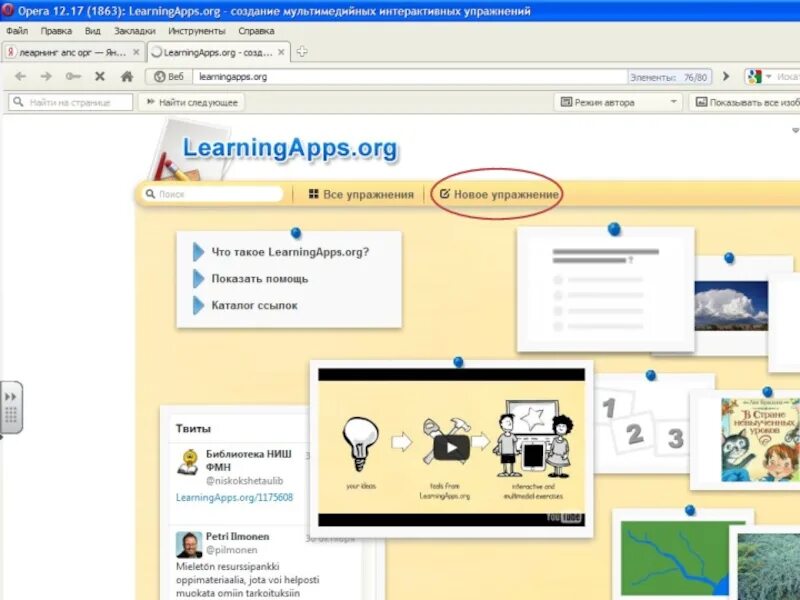The height and width of the screenshot is (600, 800).
Task: Click the Найти на странице field
Action: pos(70,102)
